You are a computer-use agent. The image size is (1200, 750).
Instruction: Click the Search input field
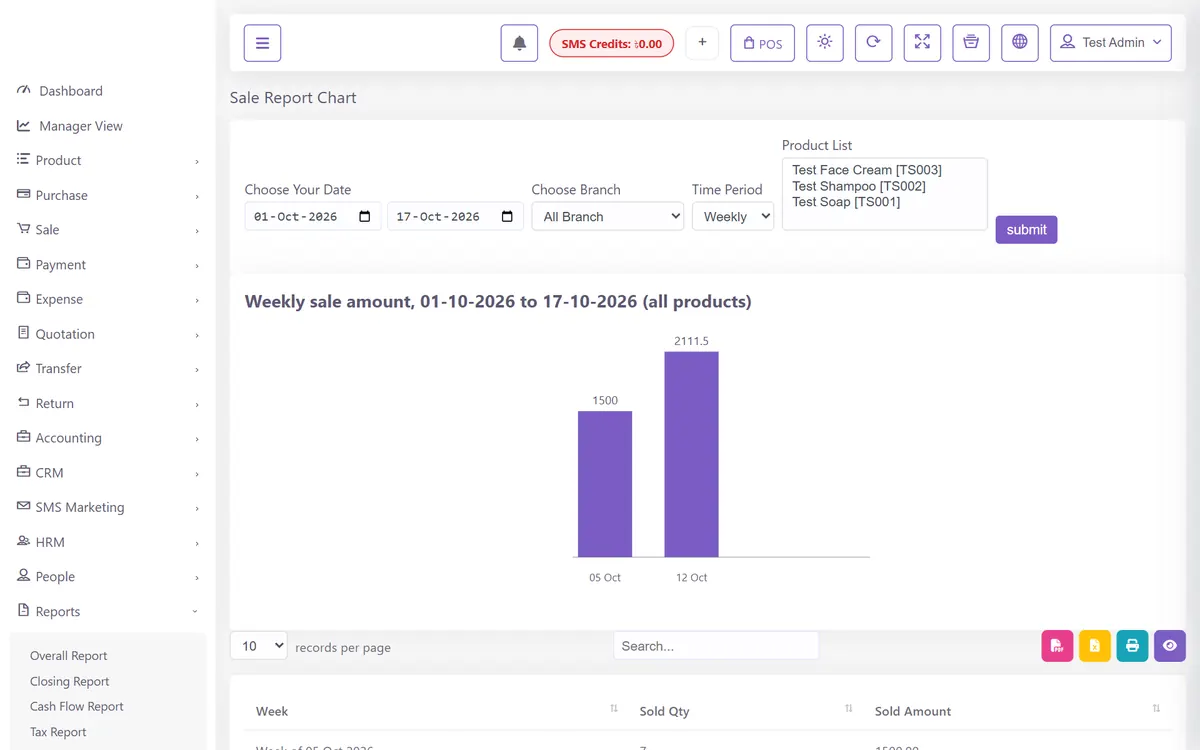[716, 646]
